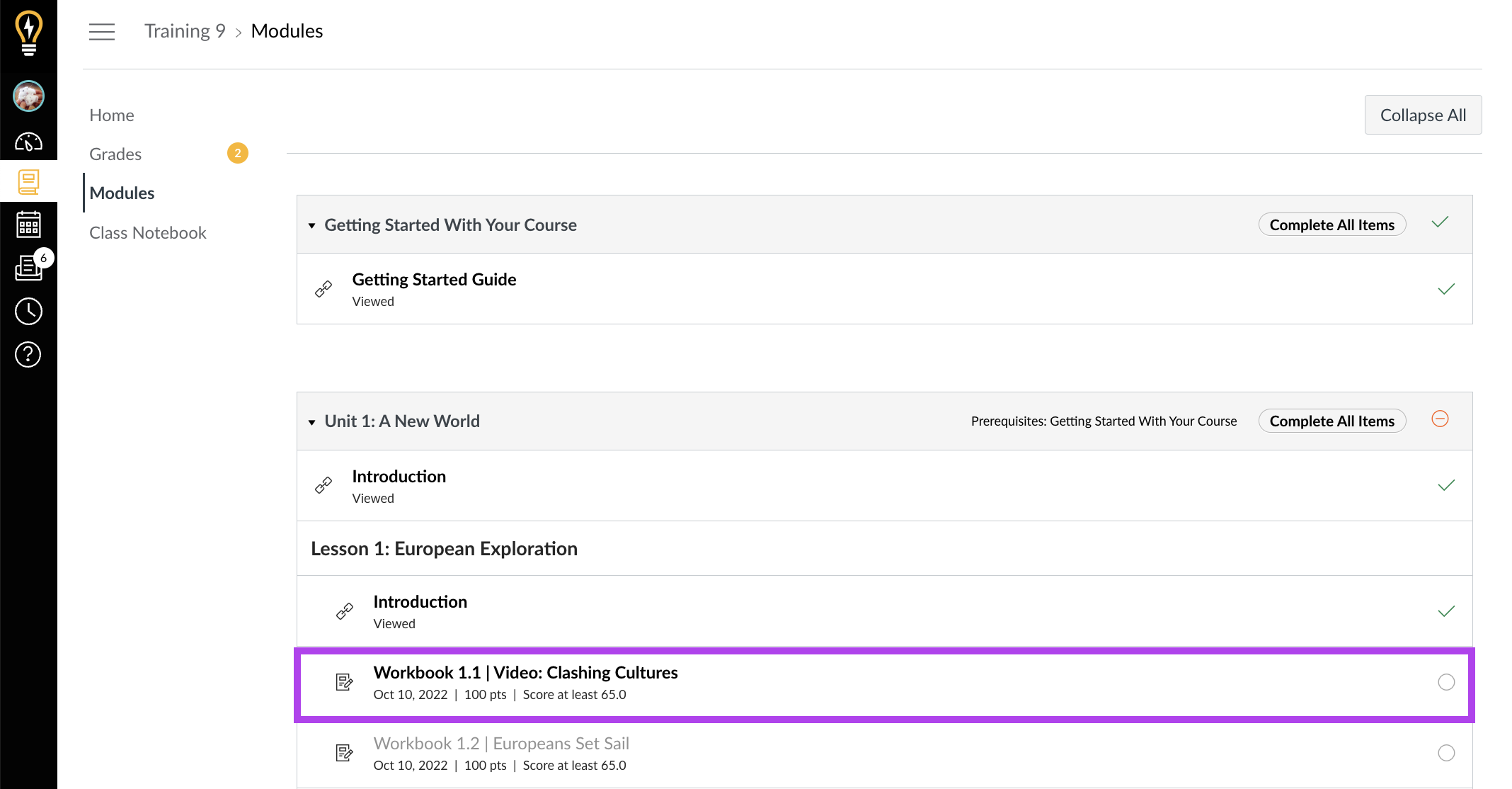Open Class Notebook navigation item
This screenshot has width=1512, height=789.
pyautogui.click(x=148, y=232)
